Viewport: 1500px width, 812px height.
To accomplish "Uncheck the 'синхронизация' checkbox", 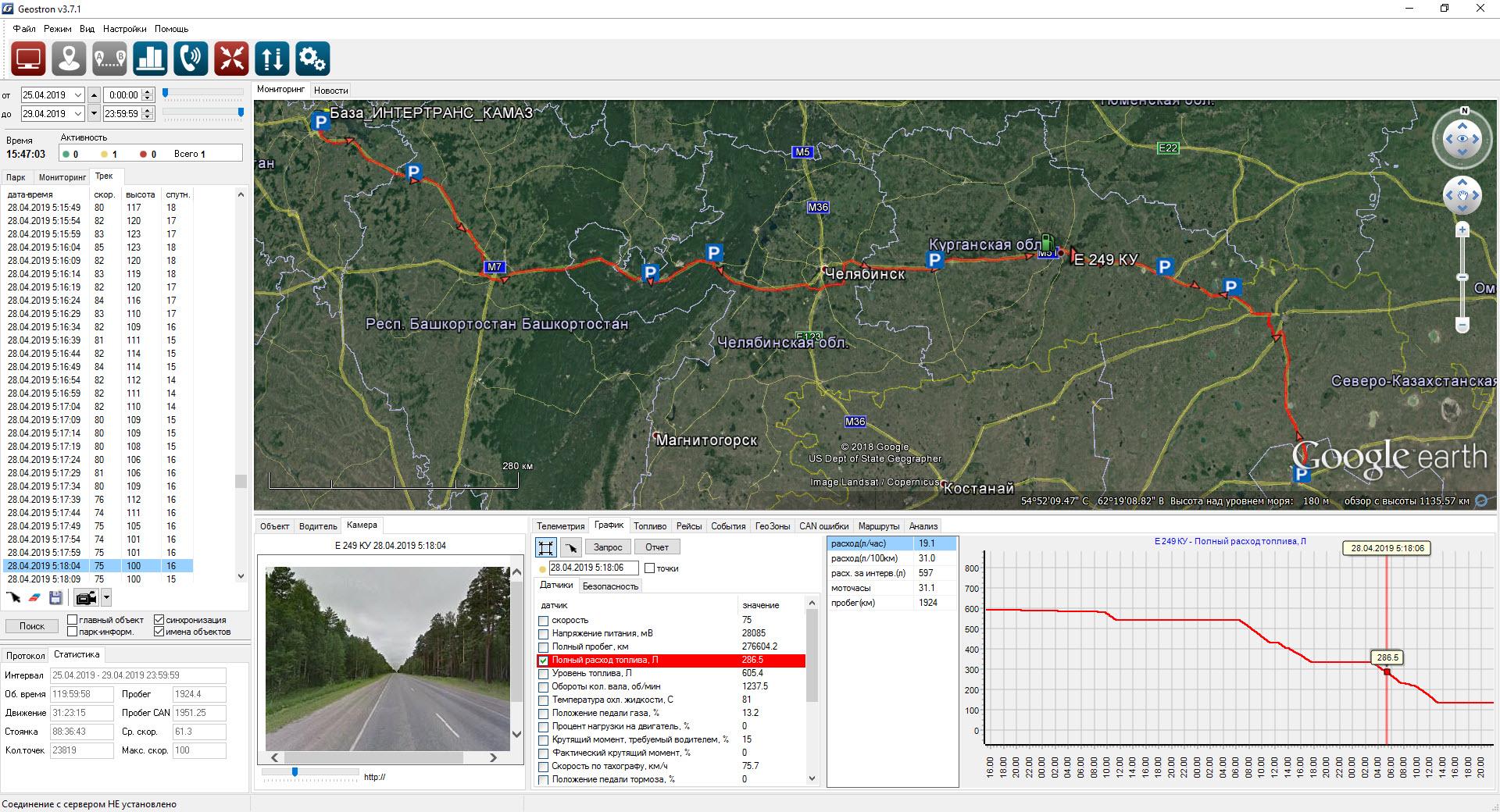I will [x=159, y=620].
